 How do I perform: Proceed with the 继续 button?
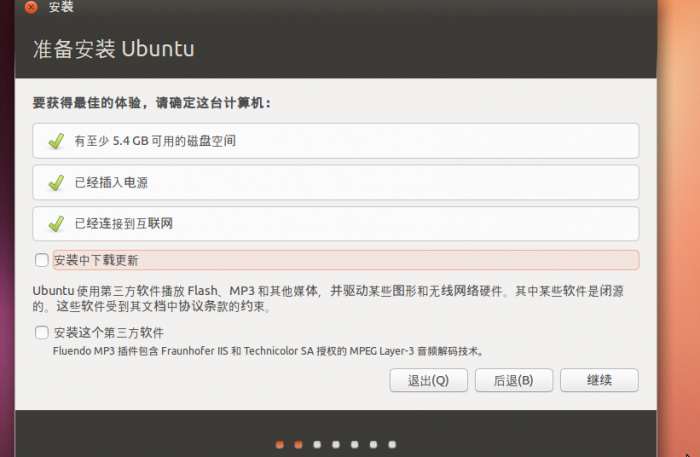(599, 380)
